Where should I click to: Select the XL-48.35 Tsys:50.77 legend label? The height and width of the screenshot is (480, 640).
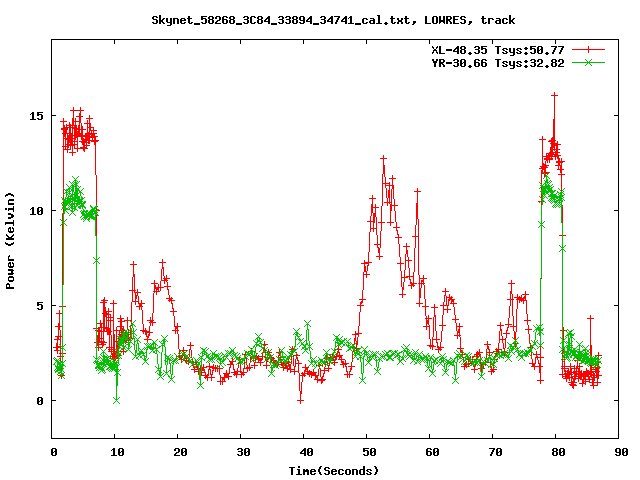(x=498, y=50)
